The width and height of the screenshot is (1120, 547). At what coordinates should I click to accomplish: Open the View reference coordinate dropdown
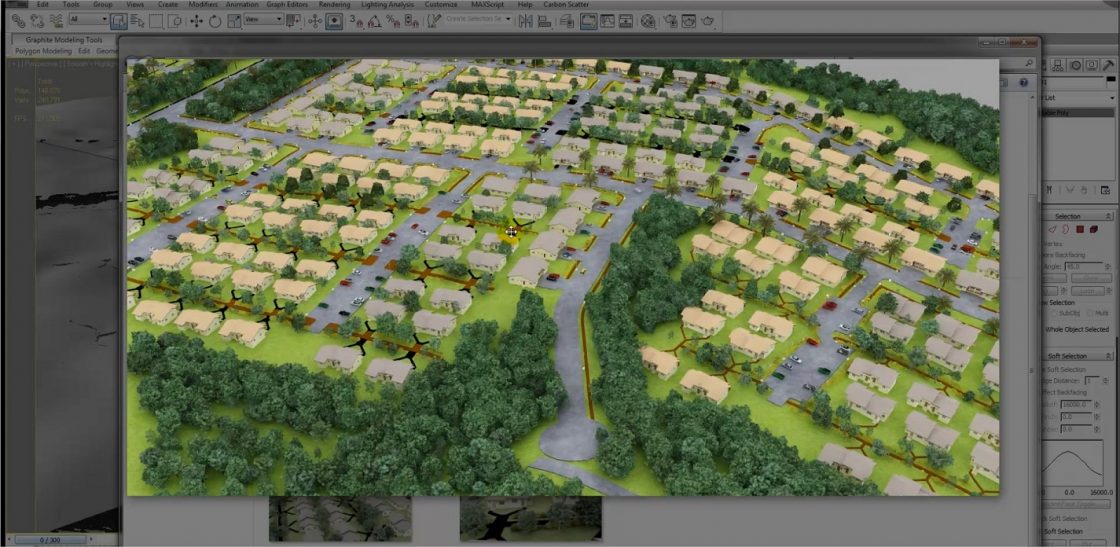pos(264,20)
